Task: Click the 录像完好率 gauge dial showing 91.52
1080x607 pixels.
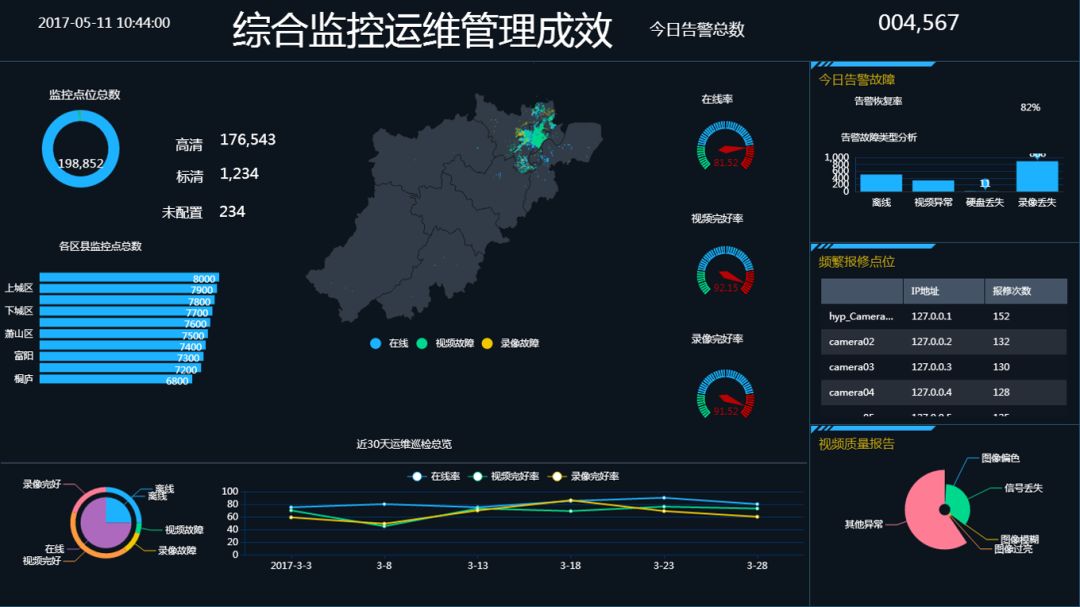Action: pos(725,395)
